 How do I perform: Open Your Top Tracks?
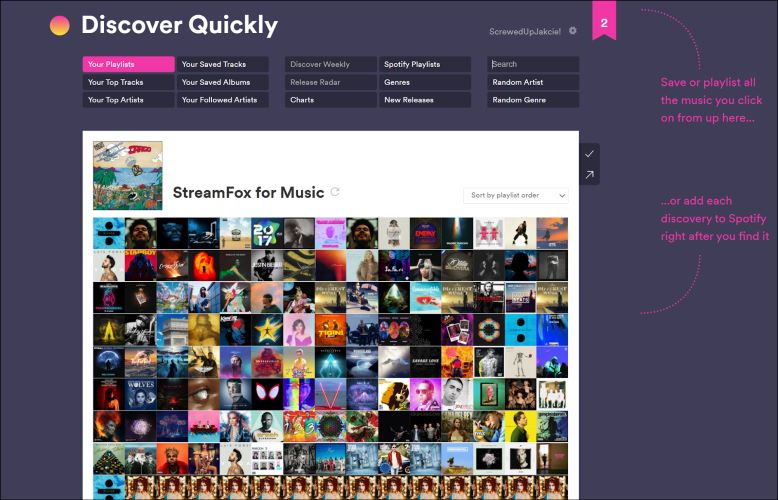pos(129,82)
